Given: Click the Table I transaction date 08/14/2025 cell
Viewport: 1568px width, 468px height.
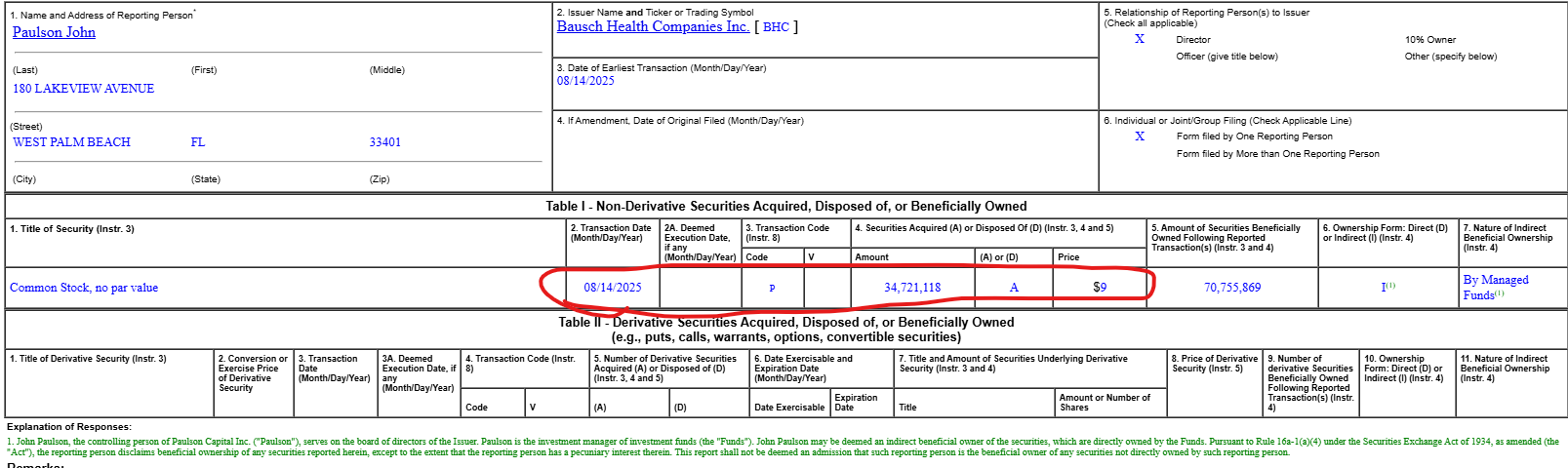Looking at the screenshot, I should click(613, 288).
